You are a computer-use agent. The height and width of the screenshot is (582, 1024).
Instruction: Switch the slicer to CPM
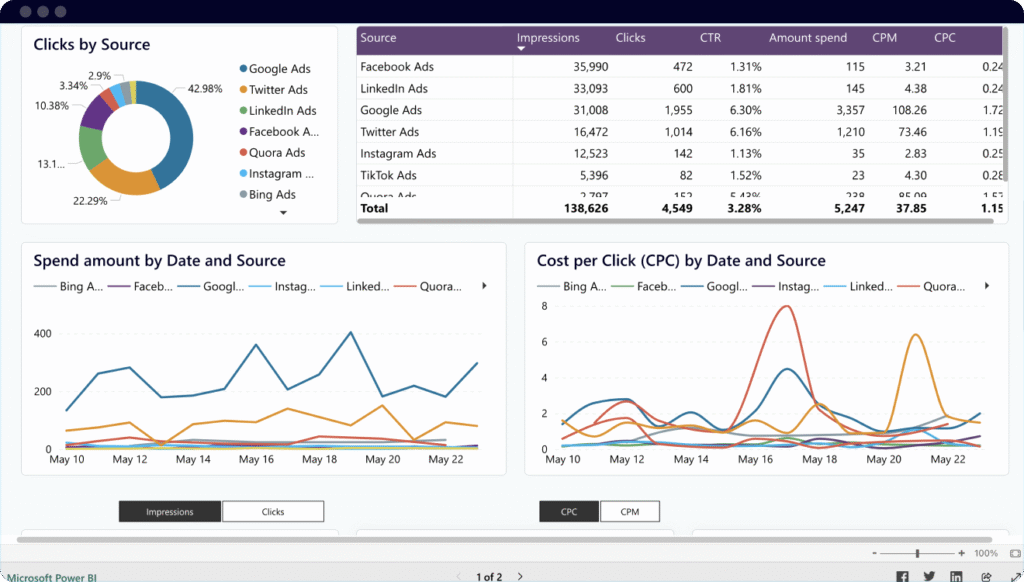click(x=630, y=511)
